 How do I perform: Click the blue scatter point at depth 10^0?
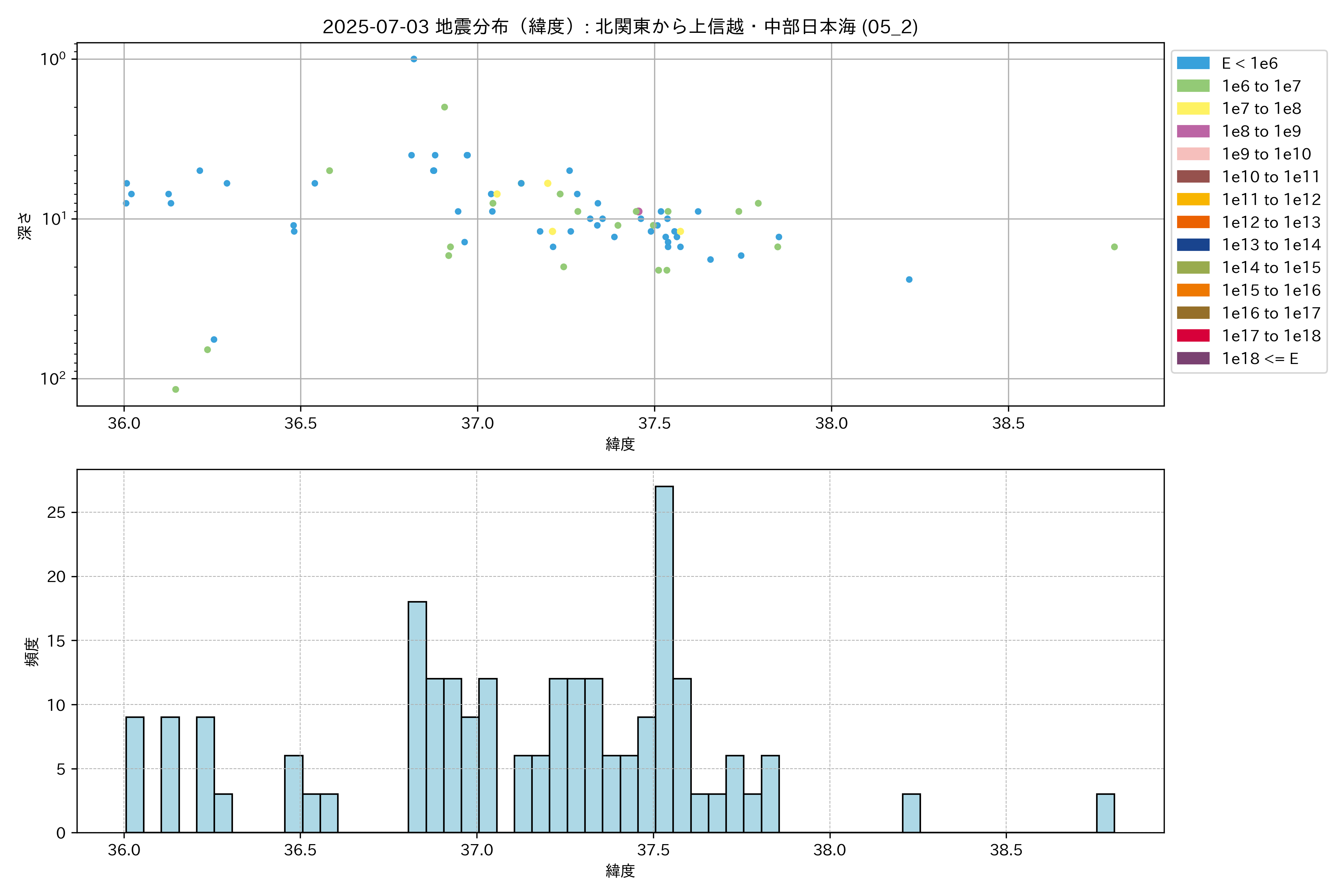tap(414, 59)
